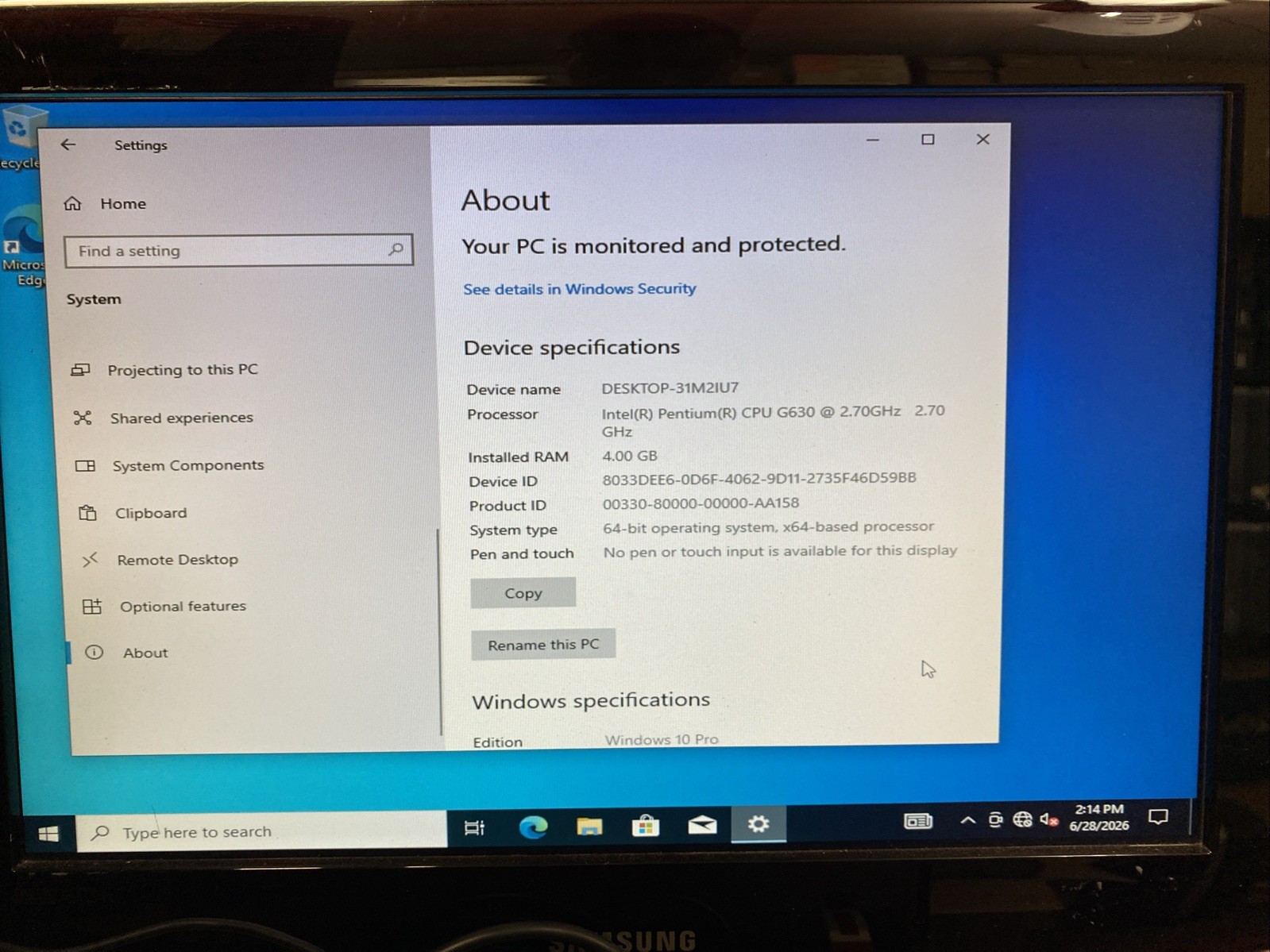Click the Meet Now tray icon
Image resolution: width=1270 pixels, height=952 pixels.
pyautogui.click(x=995, y=820)
